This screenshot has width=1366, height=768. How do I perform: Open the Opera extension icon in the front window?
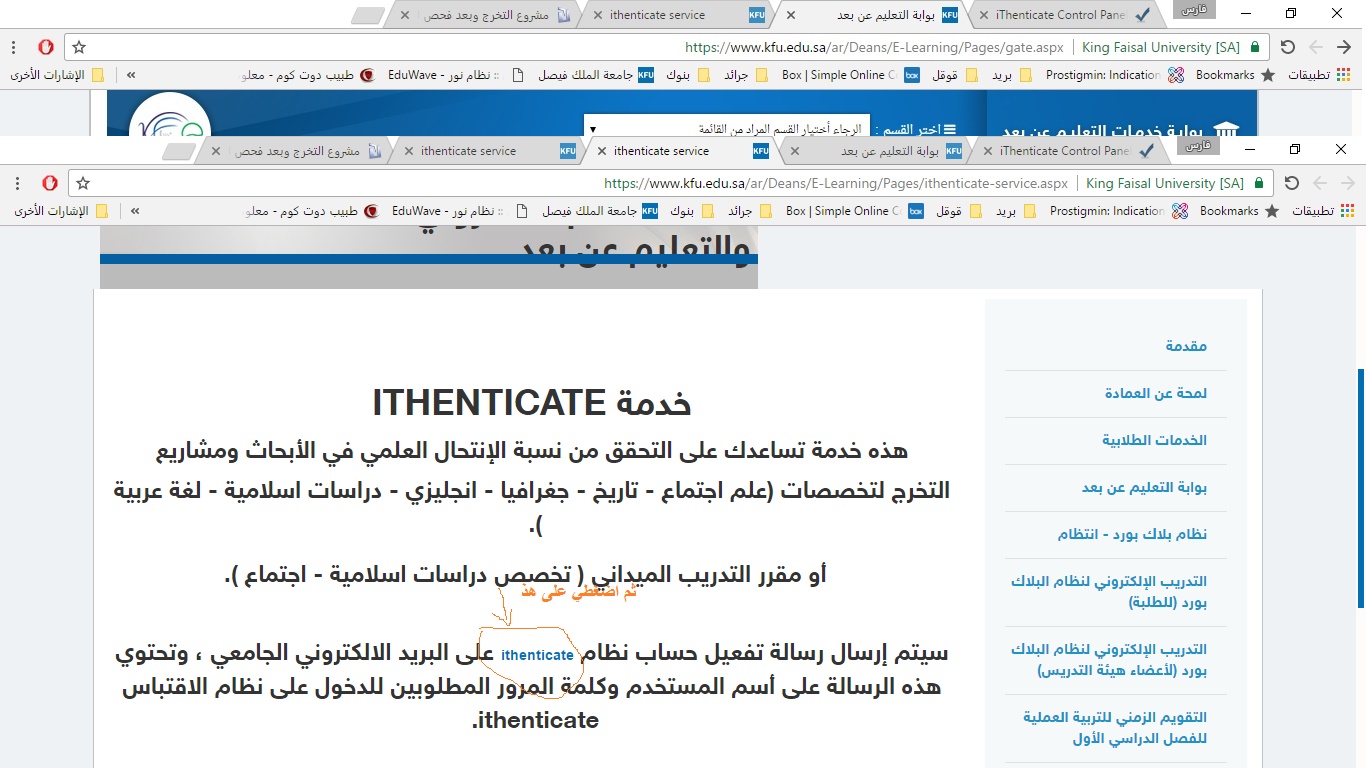50,183
